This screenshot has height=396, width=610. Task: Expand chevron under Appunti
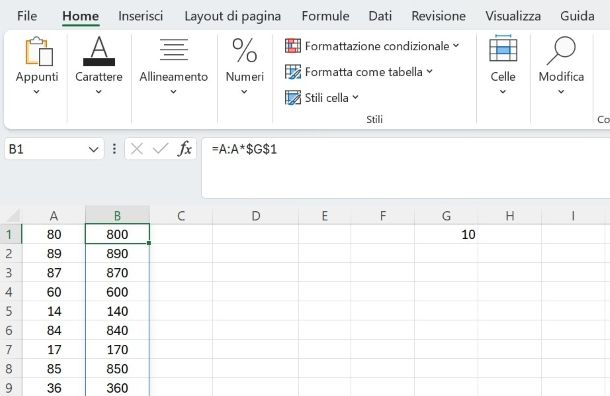tap(37, 92)
